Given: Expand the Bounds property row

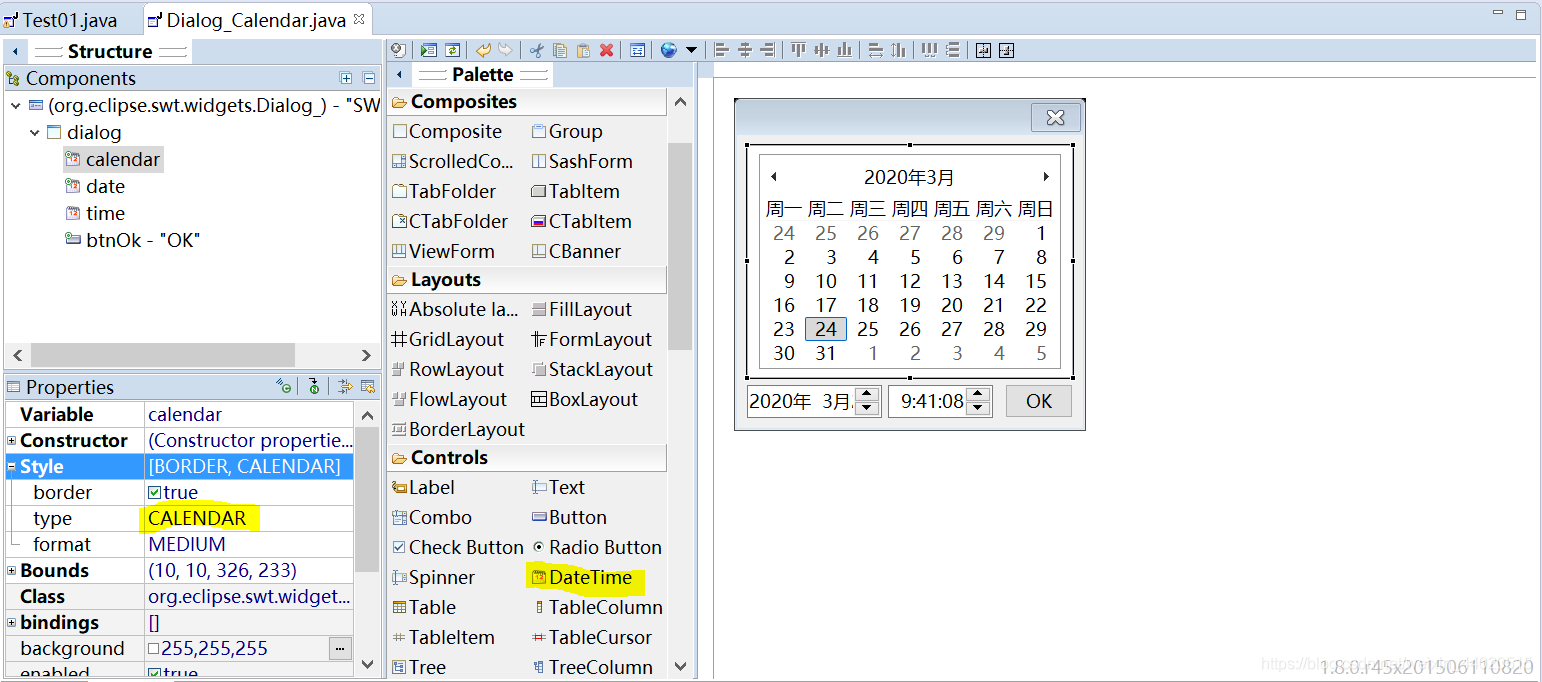Looking at the screenshot, I should click(x=12, y=571).
